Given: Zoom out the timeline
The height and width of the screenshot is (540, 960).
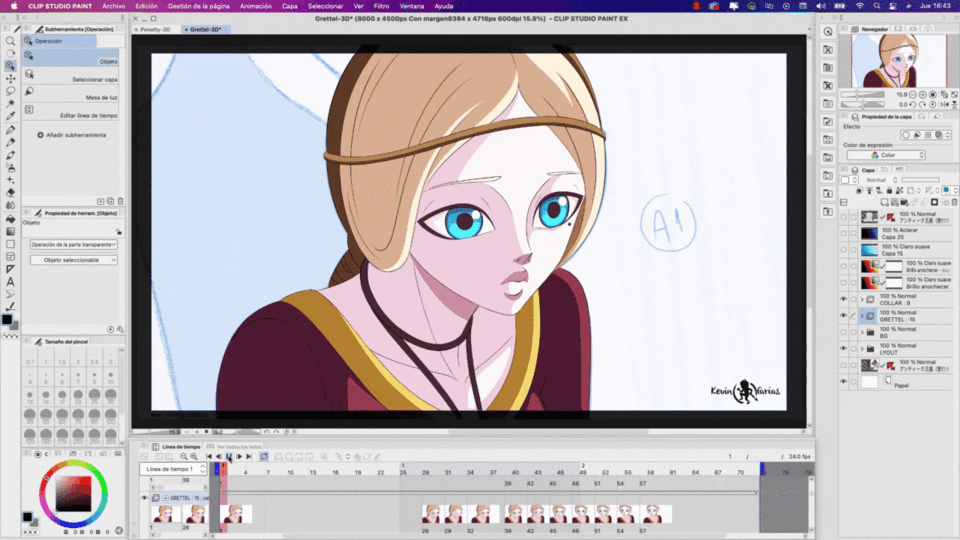Looking at the screenshot, I should 184,457.
